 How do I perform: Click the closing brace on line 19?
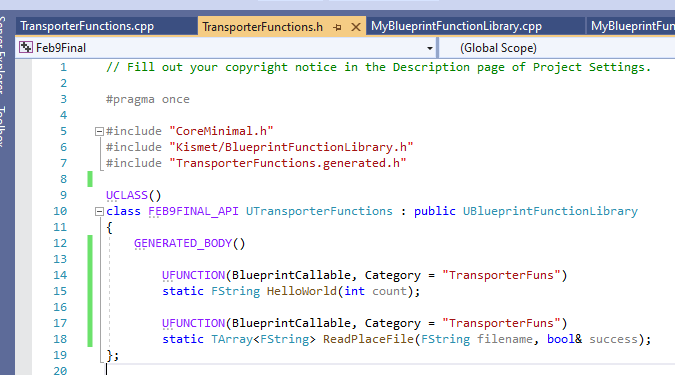tap(109, 356)
